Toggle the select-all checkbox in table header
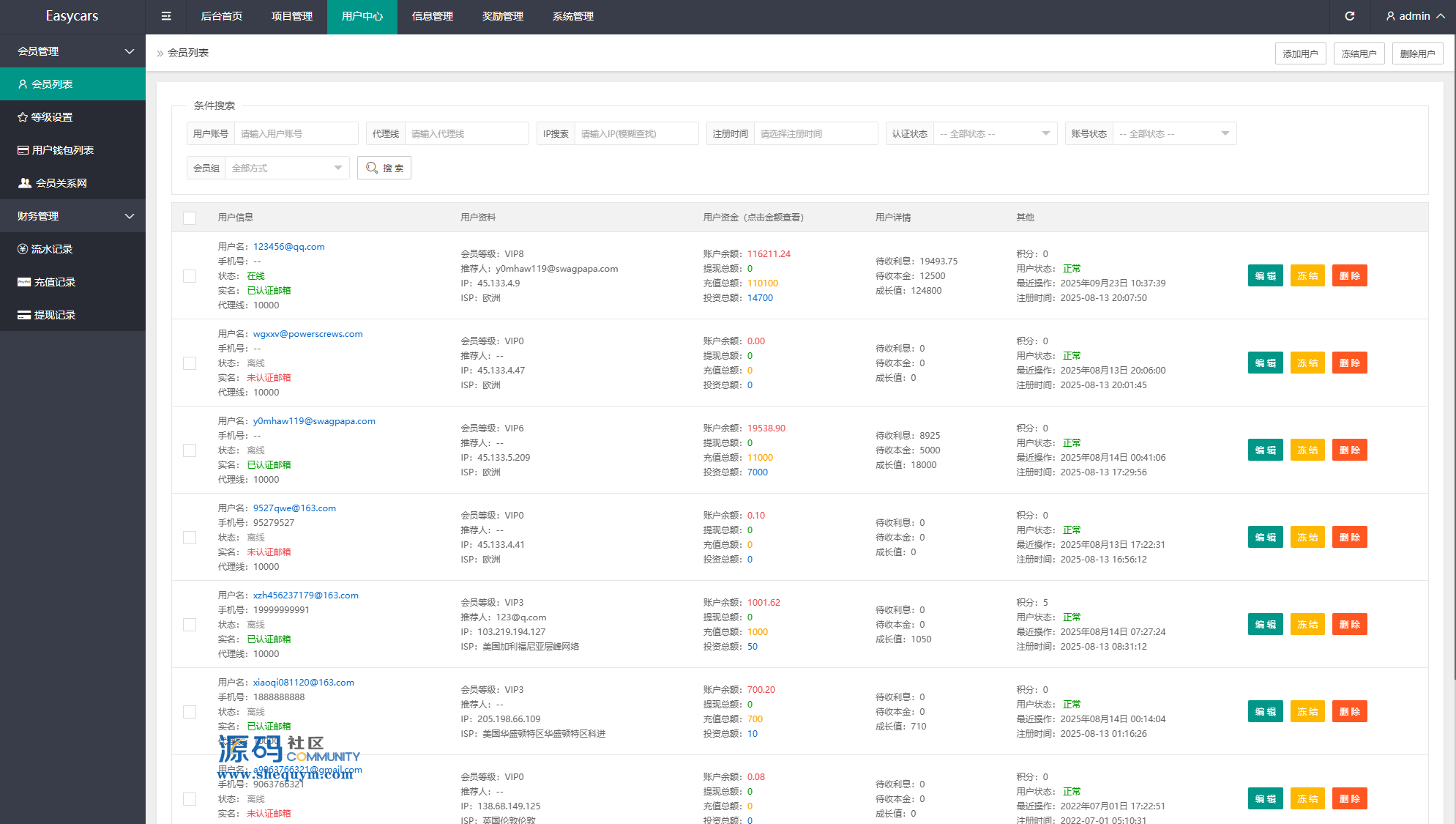1456x824 pixels. click(190, 218)
